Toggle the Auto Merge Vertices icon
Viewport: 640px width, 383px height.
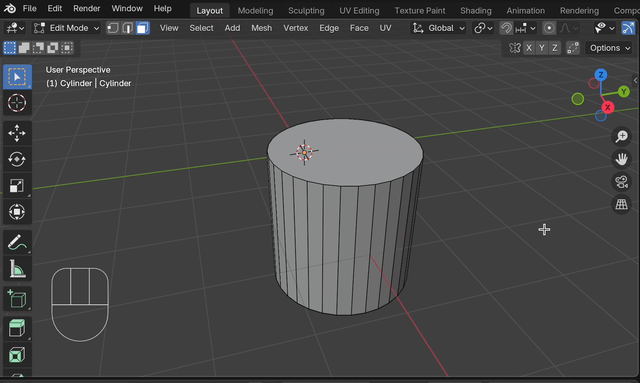[573, 48]
